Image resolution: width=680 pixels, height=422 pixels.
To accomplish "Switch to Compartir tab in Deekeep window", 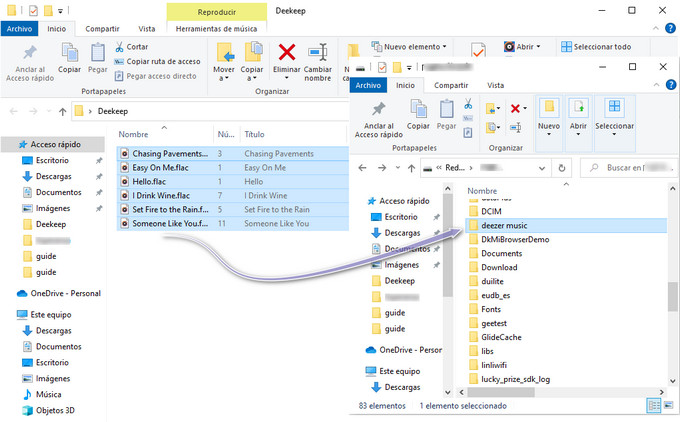I will 102,29.
